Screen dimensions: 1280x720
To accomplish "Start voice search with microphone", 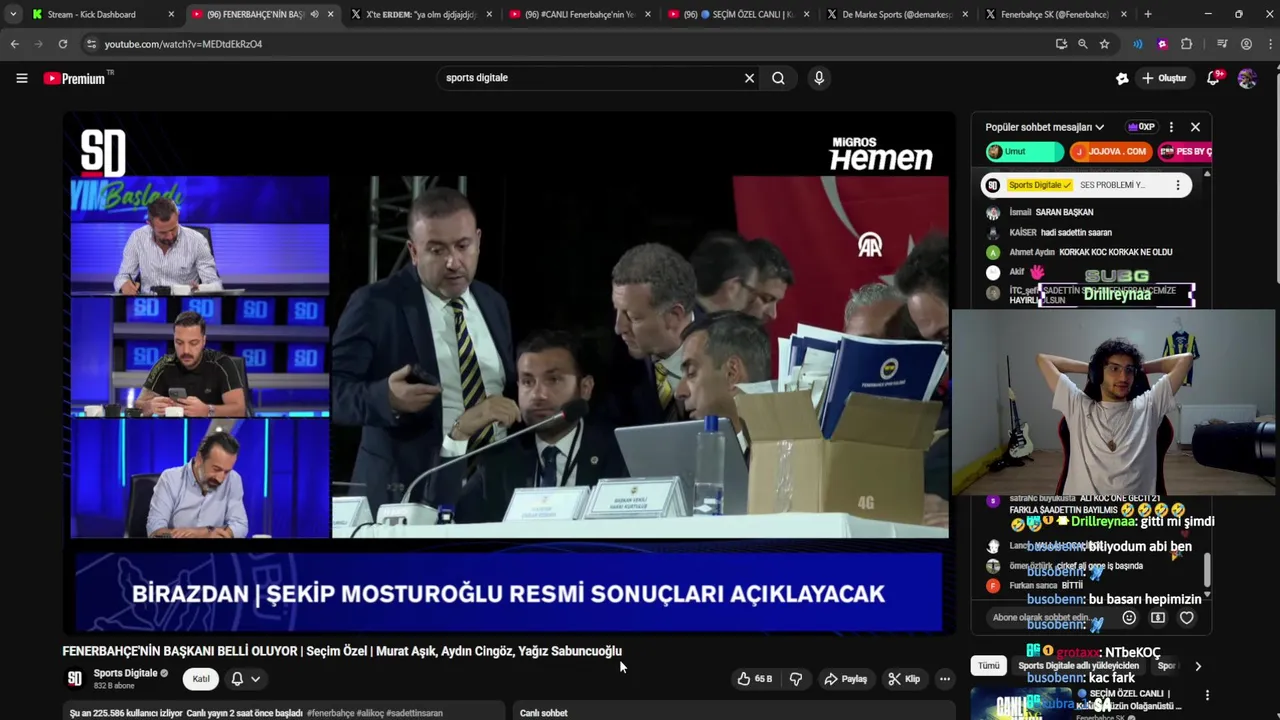I will (819, 78).
